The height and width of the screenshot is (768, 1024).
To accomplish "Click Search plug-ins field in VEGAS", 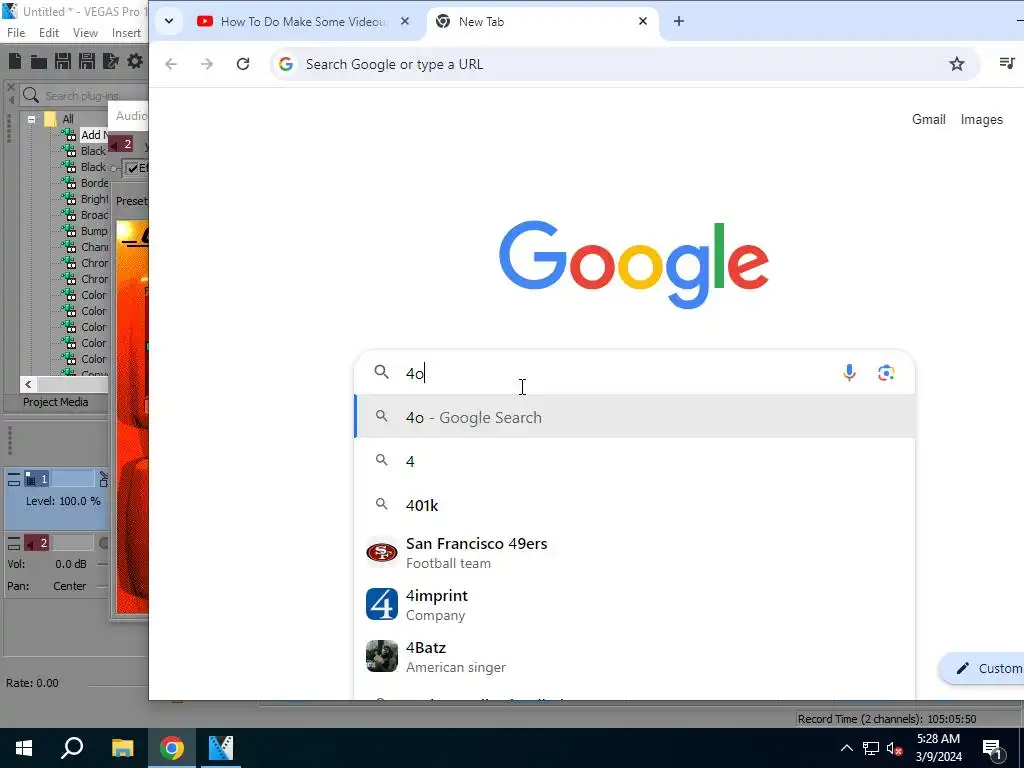I will click(x=84, y=95).
